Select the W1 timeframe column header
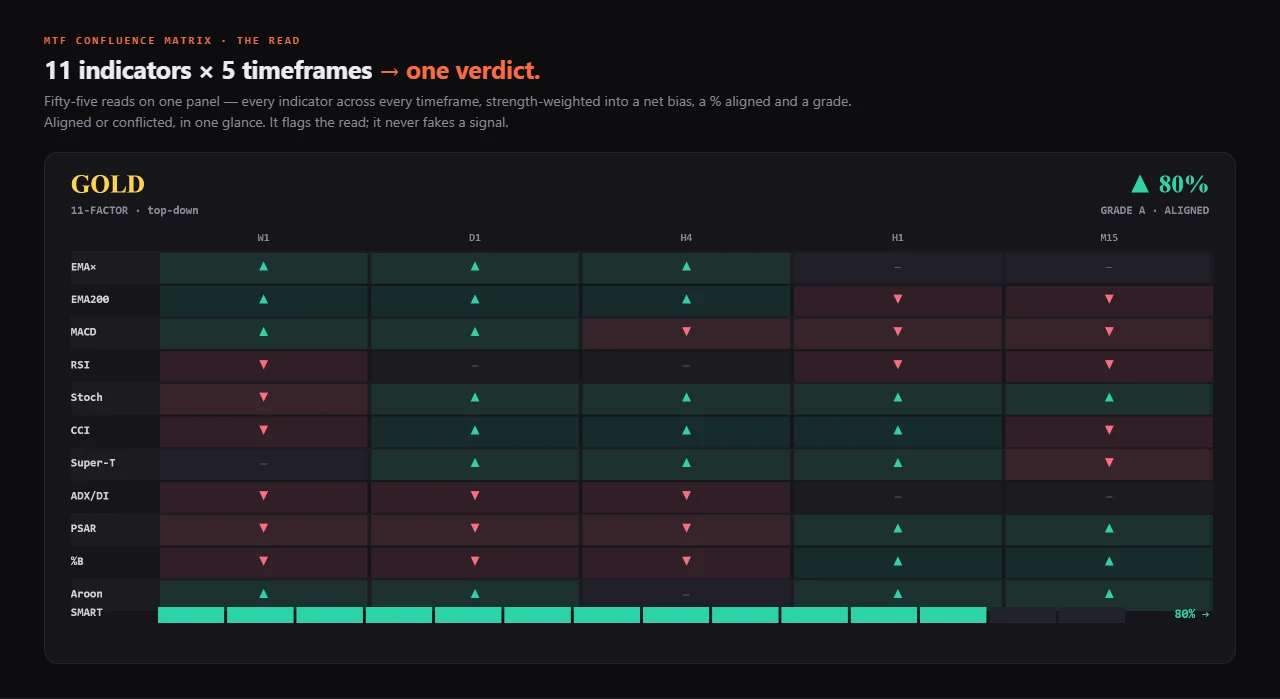Viewport: 1280px width, 699px height. [x=263, y=238]
